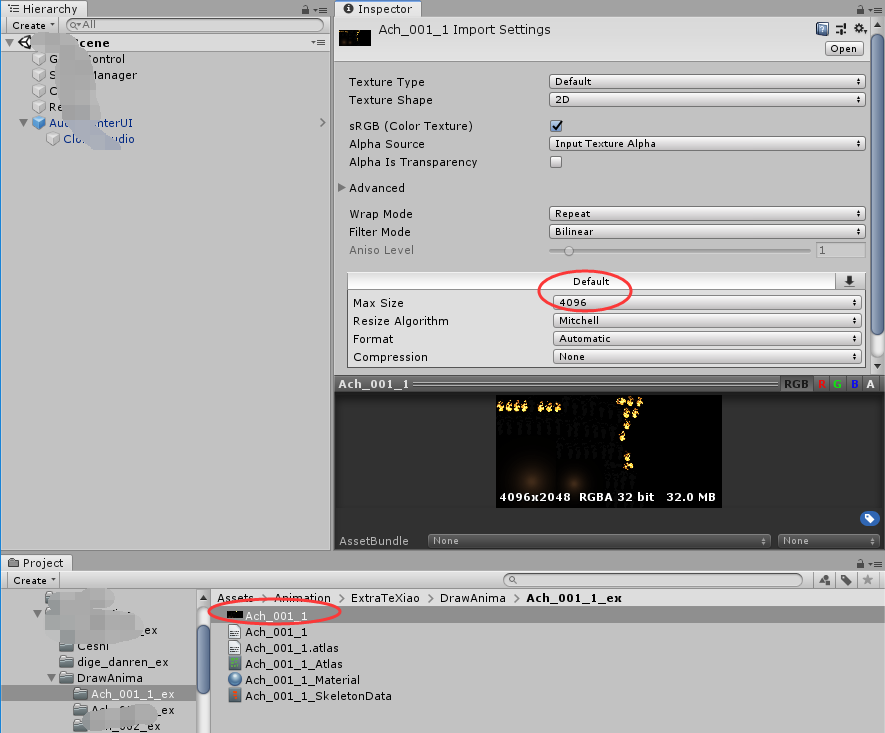Open the Wrap Mode dropdown

tap(707, 213)
